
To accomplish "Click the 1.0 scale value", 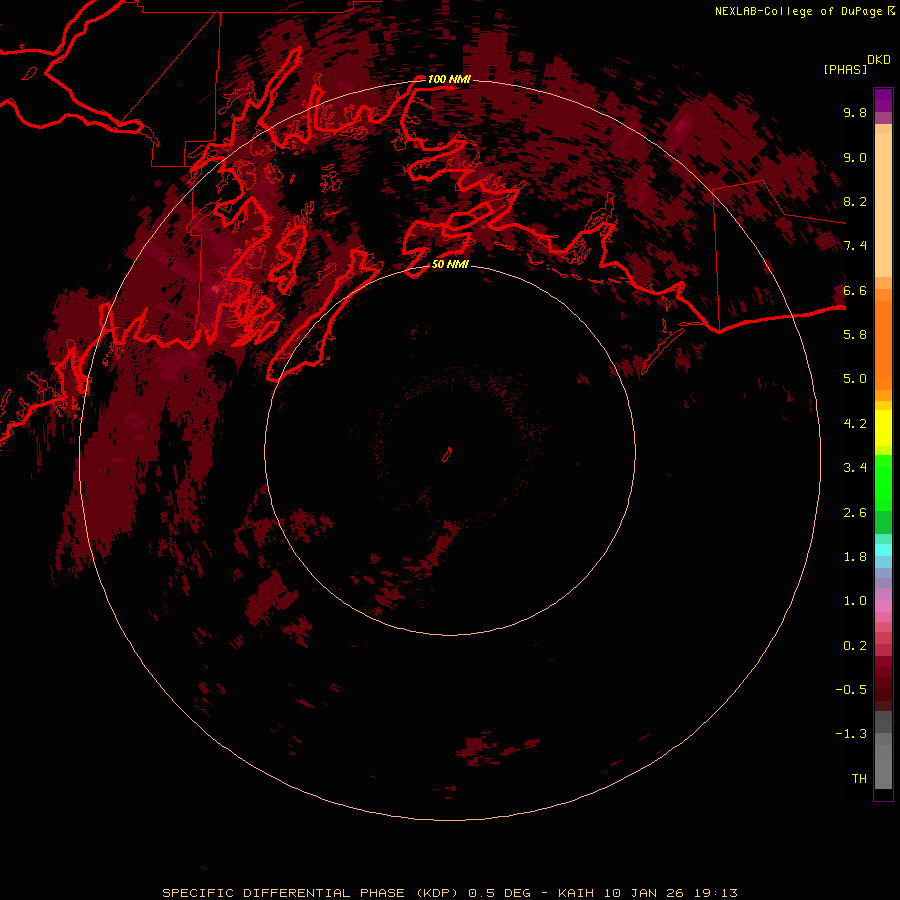I will [855, 600].
